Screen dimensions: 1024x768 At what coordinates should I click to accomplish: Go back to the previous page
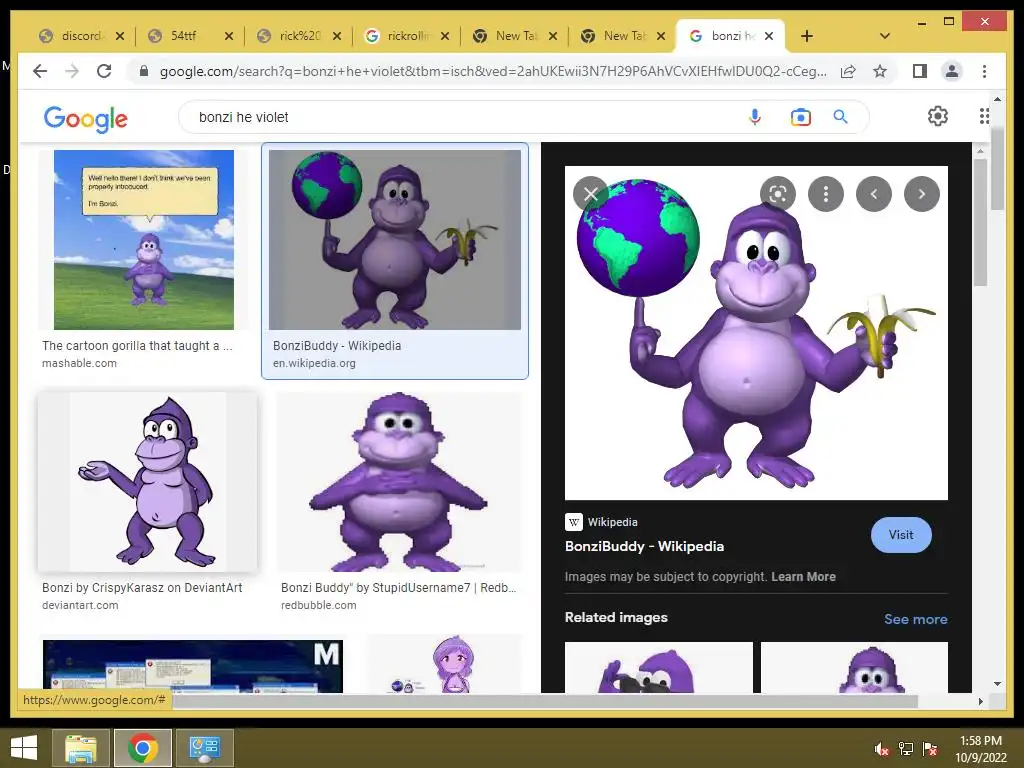pyautogui.click(x=40, y=71)
